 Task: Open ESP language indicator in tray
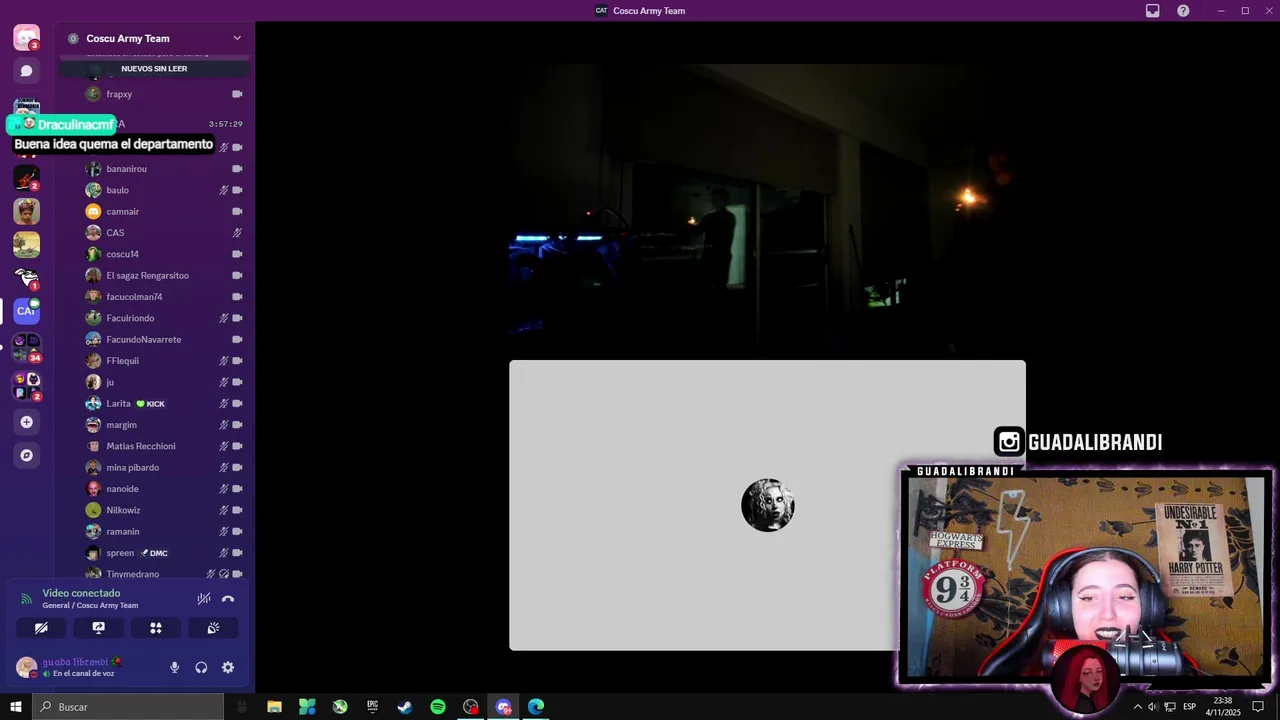[1189, 707]
